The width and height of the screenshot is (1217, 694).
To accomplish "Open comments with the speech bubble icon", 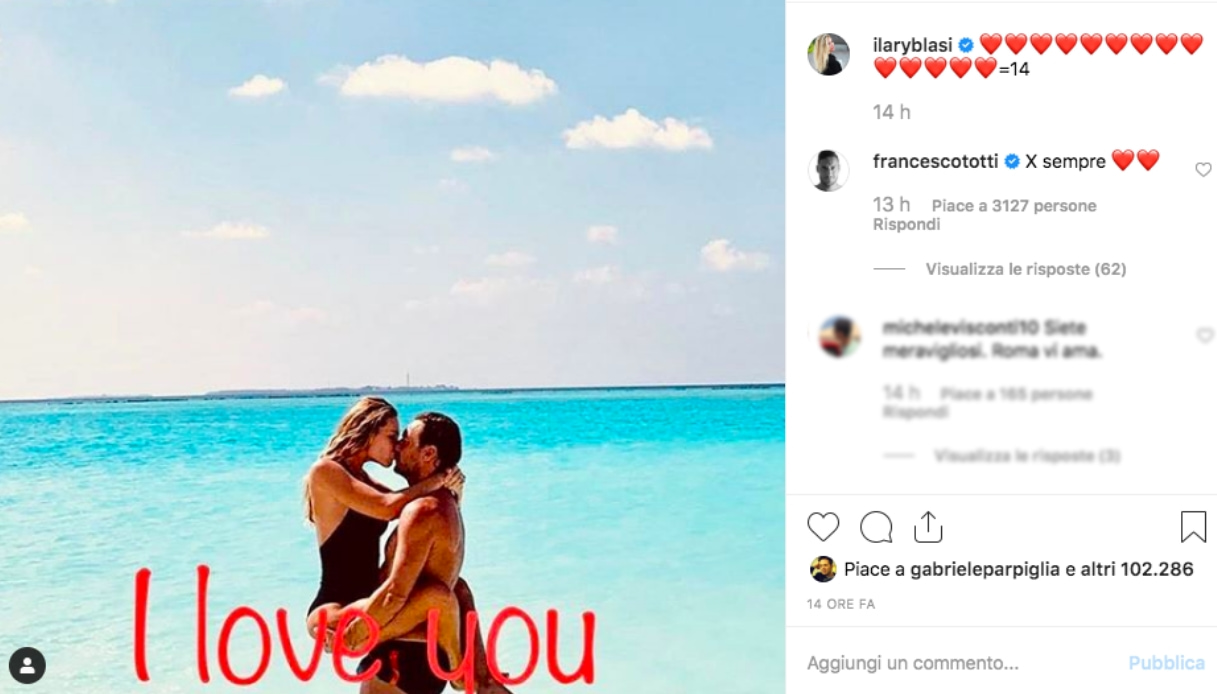I will (x=876, y=527).
